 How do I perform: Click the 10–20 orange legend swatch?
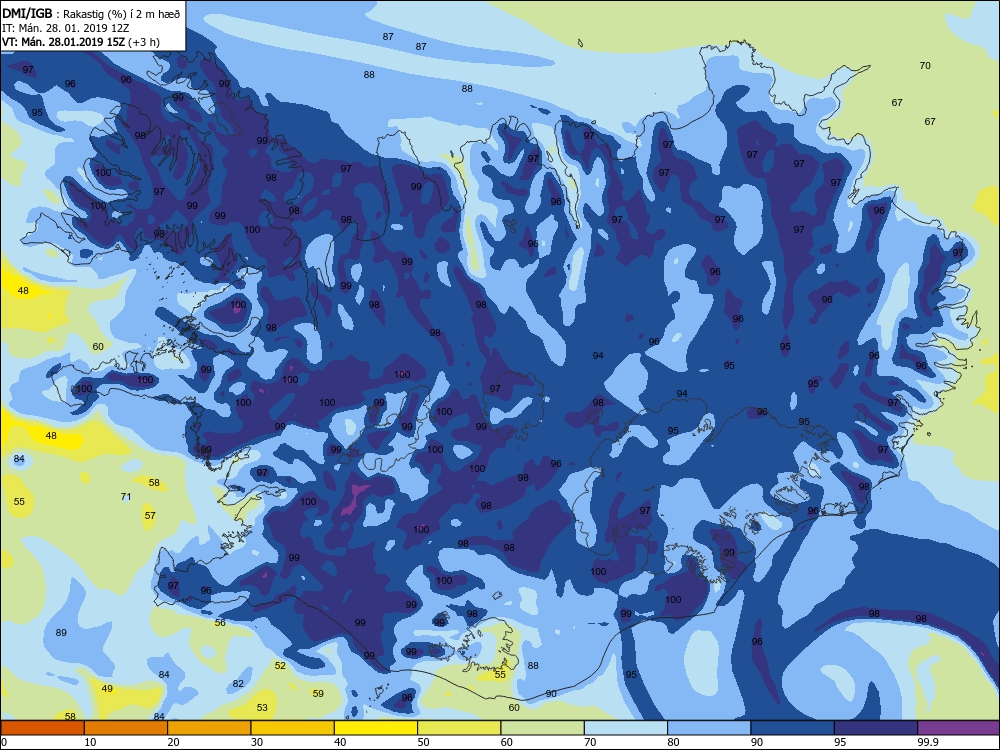click(126, 728)
